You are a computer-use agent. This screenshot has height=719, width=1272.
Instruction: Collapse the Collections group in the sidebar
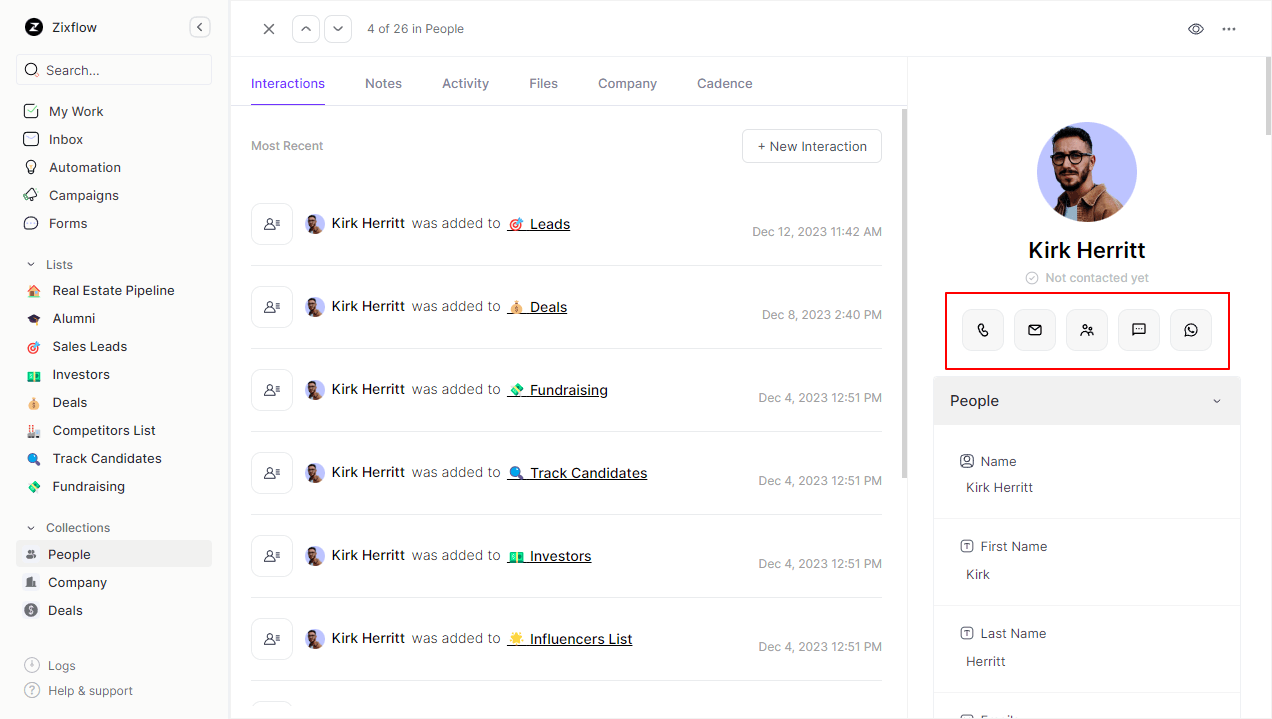(29, 527)
